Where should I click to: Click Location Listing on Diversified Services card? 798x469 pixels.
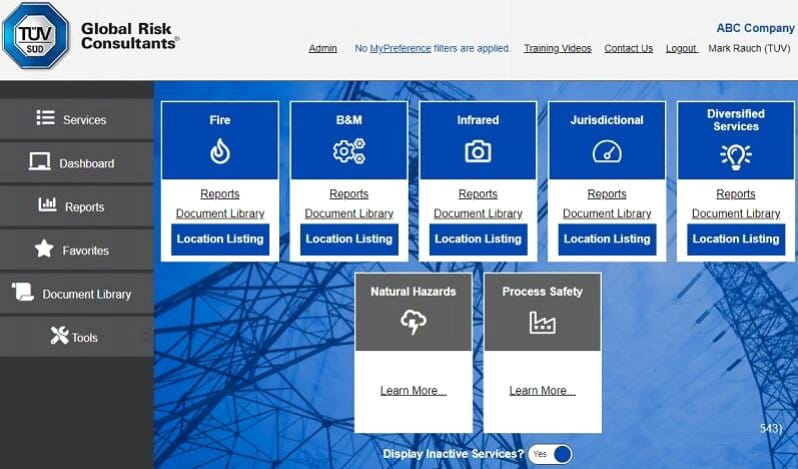click(736, 239)
